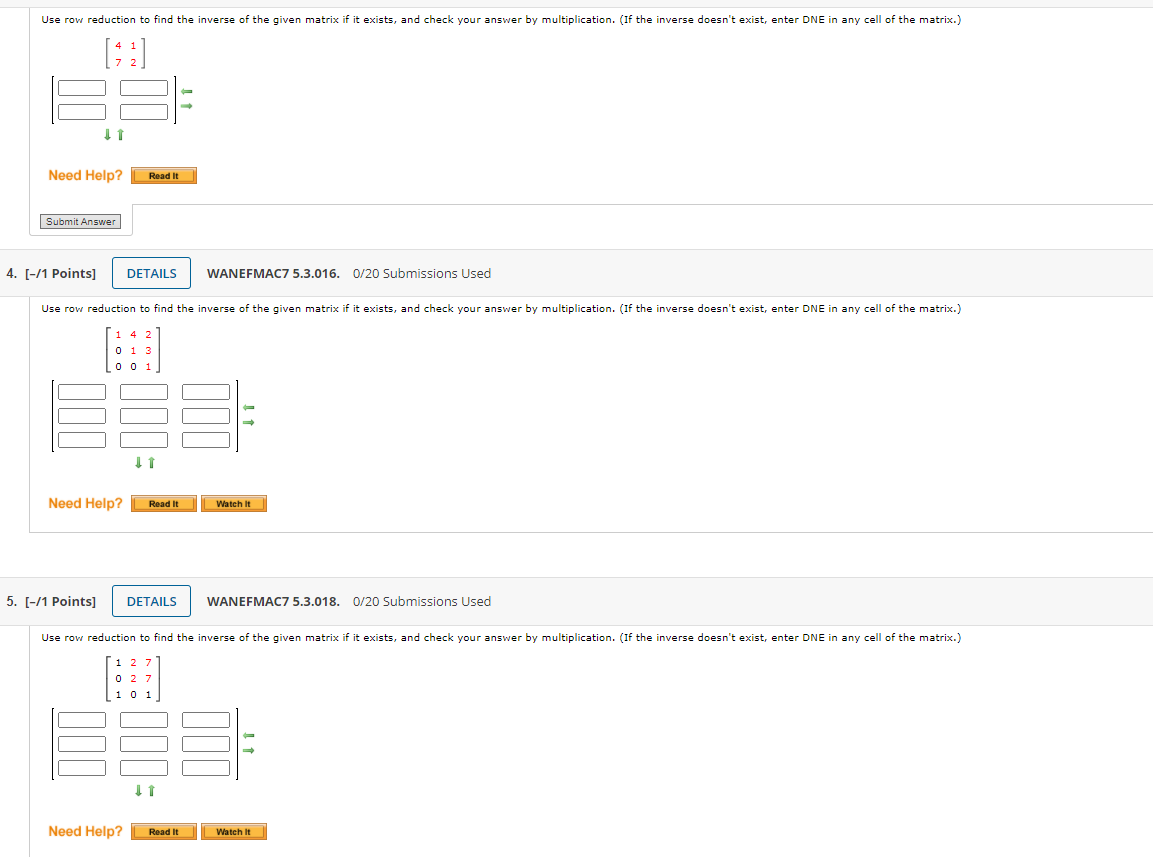Click the top-left answer cell of the first matrix
Image resolution: width=1153 pixels, height=857 pixels.
(x=81, y=87)
